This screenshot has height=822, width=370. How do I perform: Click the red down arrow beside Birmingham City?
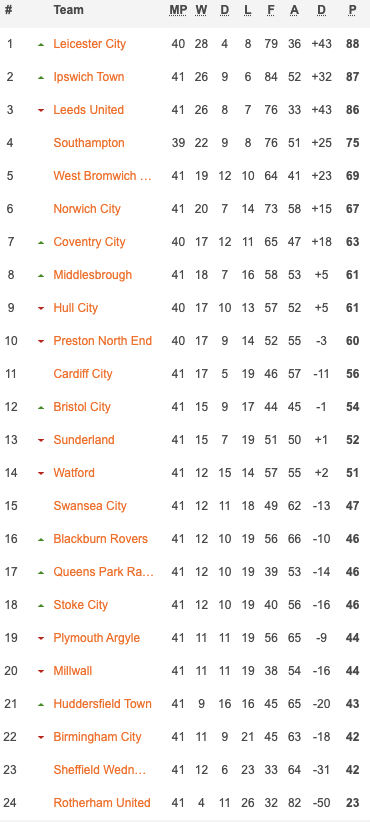pyautogui.click(x=41, y=738)
